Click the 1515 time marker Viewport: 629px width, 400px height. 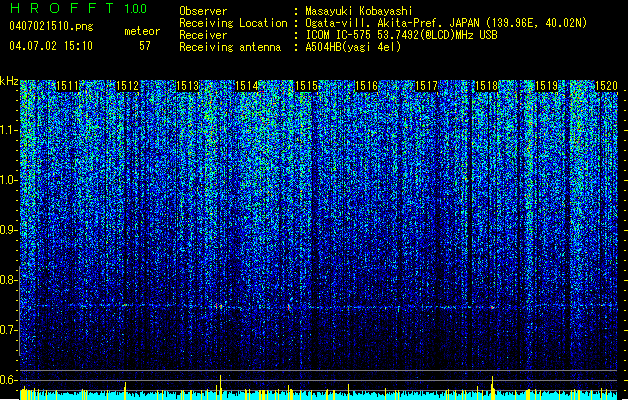[306, 86]
